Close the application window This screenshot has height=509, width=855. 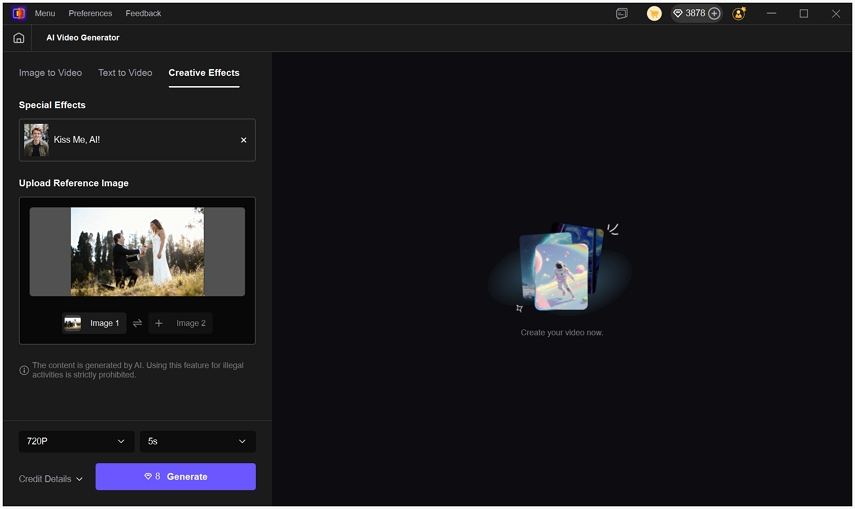point(836,14)
